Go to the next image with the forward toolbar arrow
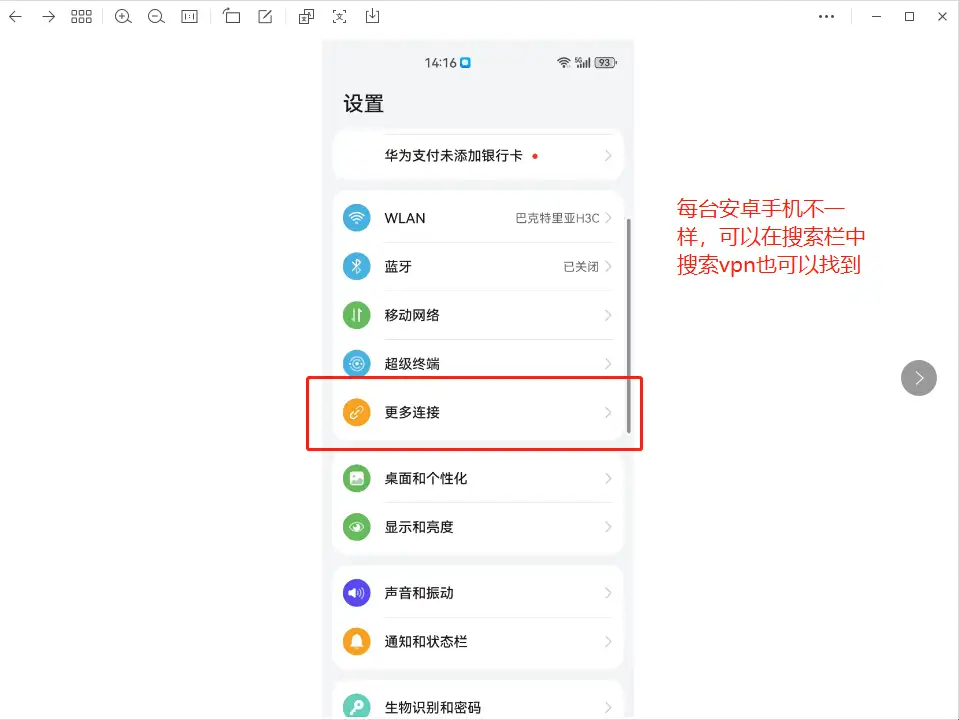This screenshot has width=959, height=720. (48, 17)
